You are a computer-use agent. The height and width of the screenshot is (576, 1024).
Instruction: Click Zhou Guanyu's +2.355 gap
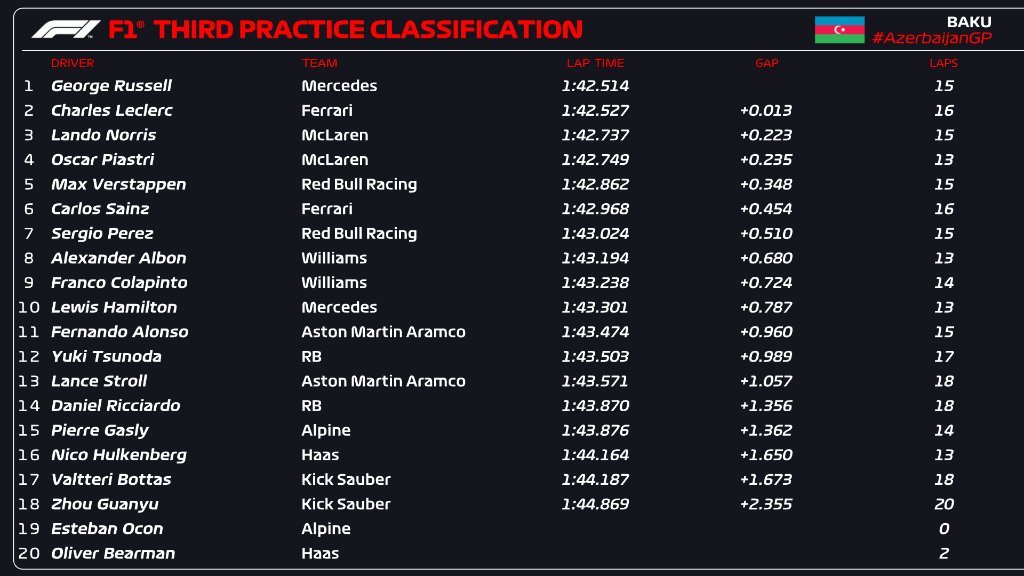[x=766, y=504]
